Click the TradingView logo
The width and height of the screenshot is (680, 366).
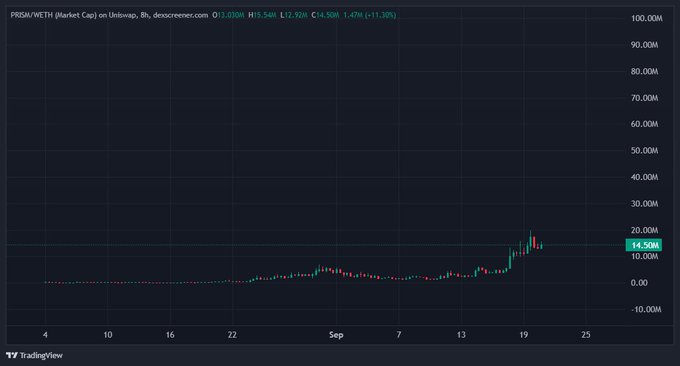point(34,356)
